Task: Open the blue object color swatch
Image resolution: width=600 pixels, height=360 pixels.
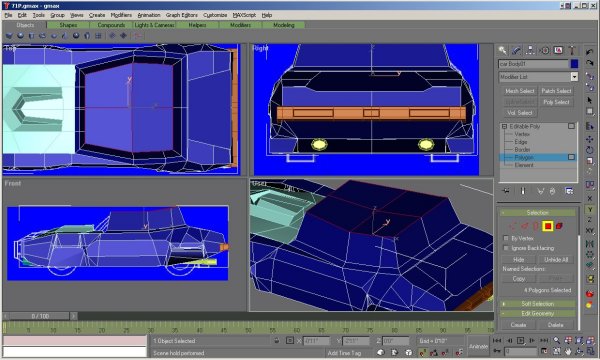Action: (x=574, y=64)
